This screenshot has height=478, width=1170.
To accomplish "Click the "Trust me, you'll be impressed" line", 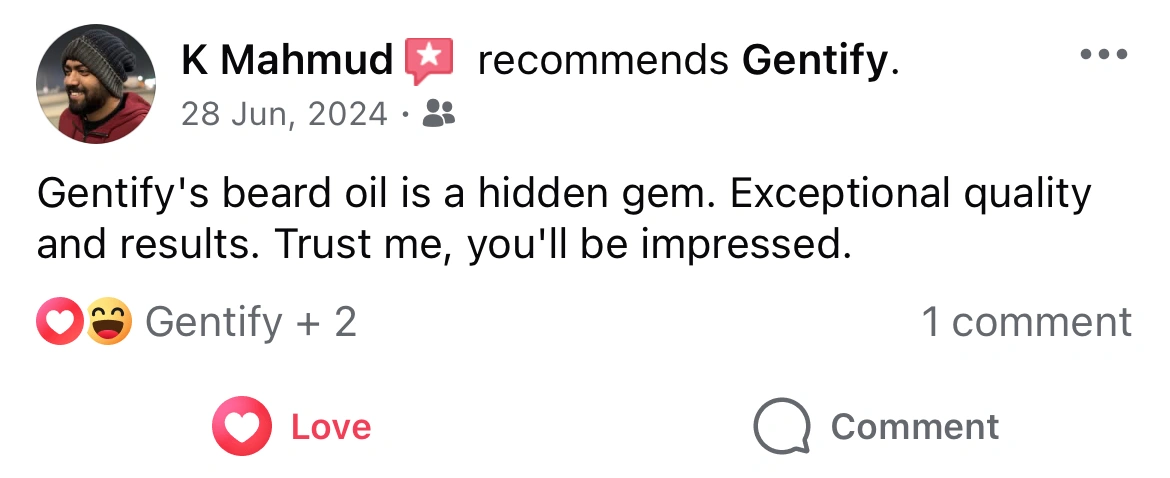I will pos(562,244).
